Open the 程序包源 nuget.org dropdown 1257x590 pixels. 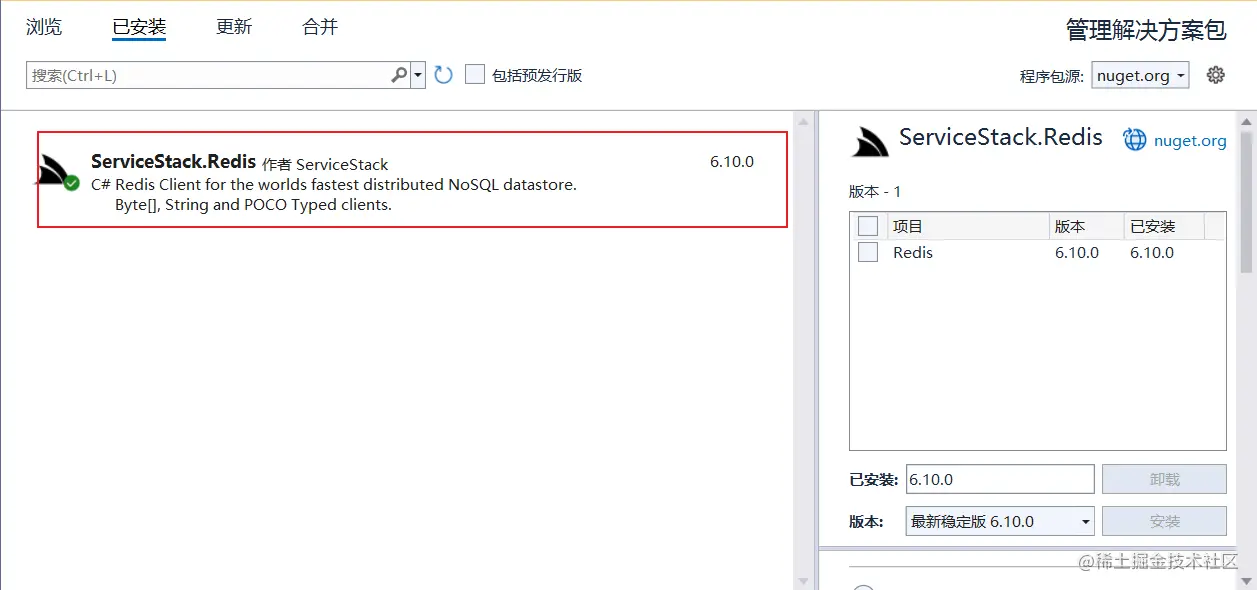pyautogui.click(x=1141, y=75)
